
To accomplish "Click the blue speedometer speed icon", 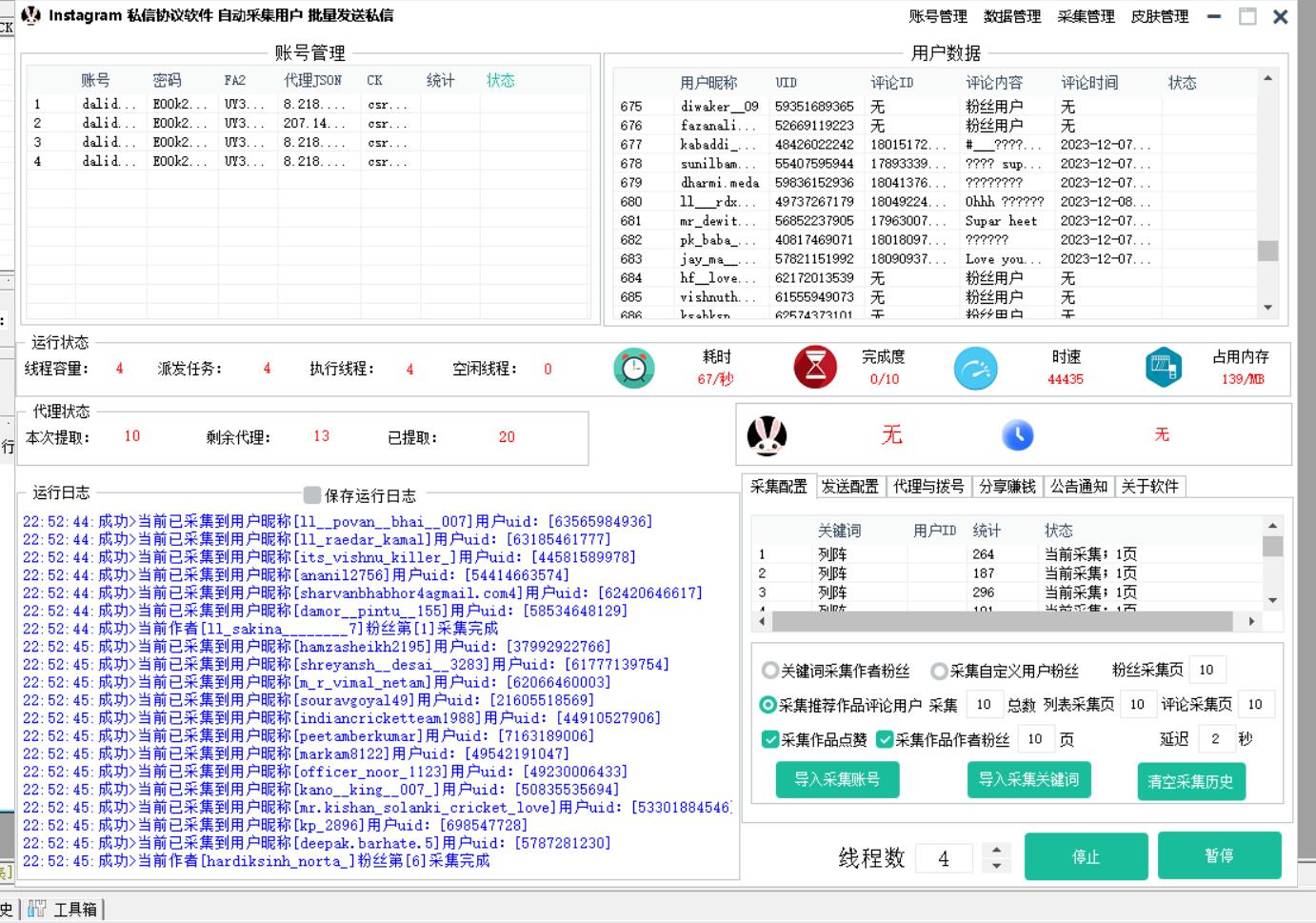I will point(975,368).
